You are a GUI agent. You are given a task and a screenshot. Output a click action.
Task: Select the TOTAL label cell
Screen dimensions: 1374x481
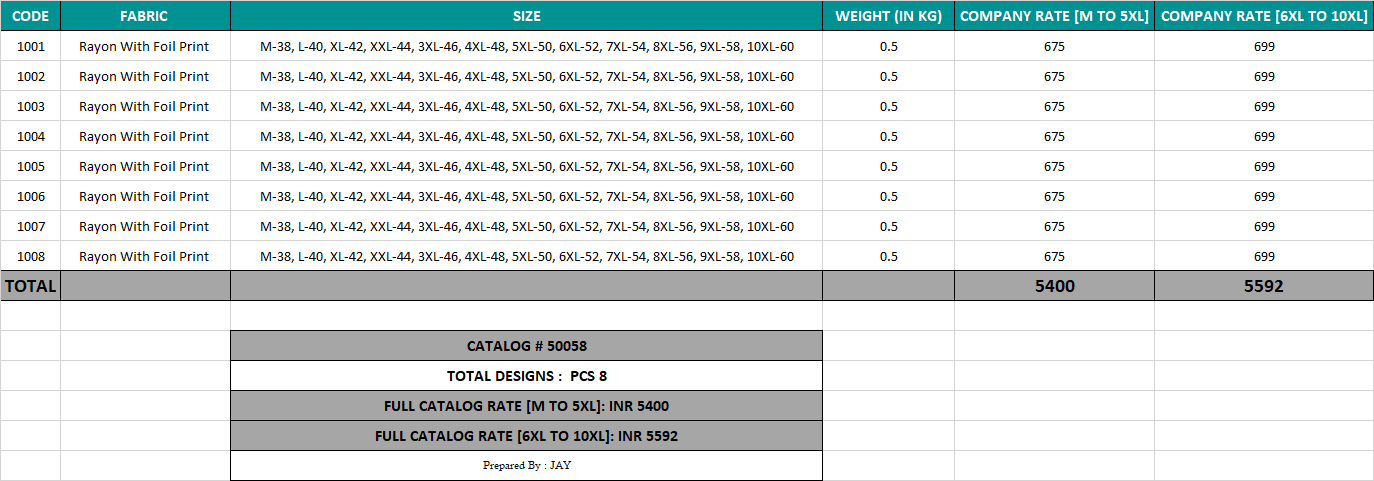(31, 286)
